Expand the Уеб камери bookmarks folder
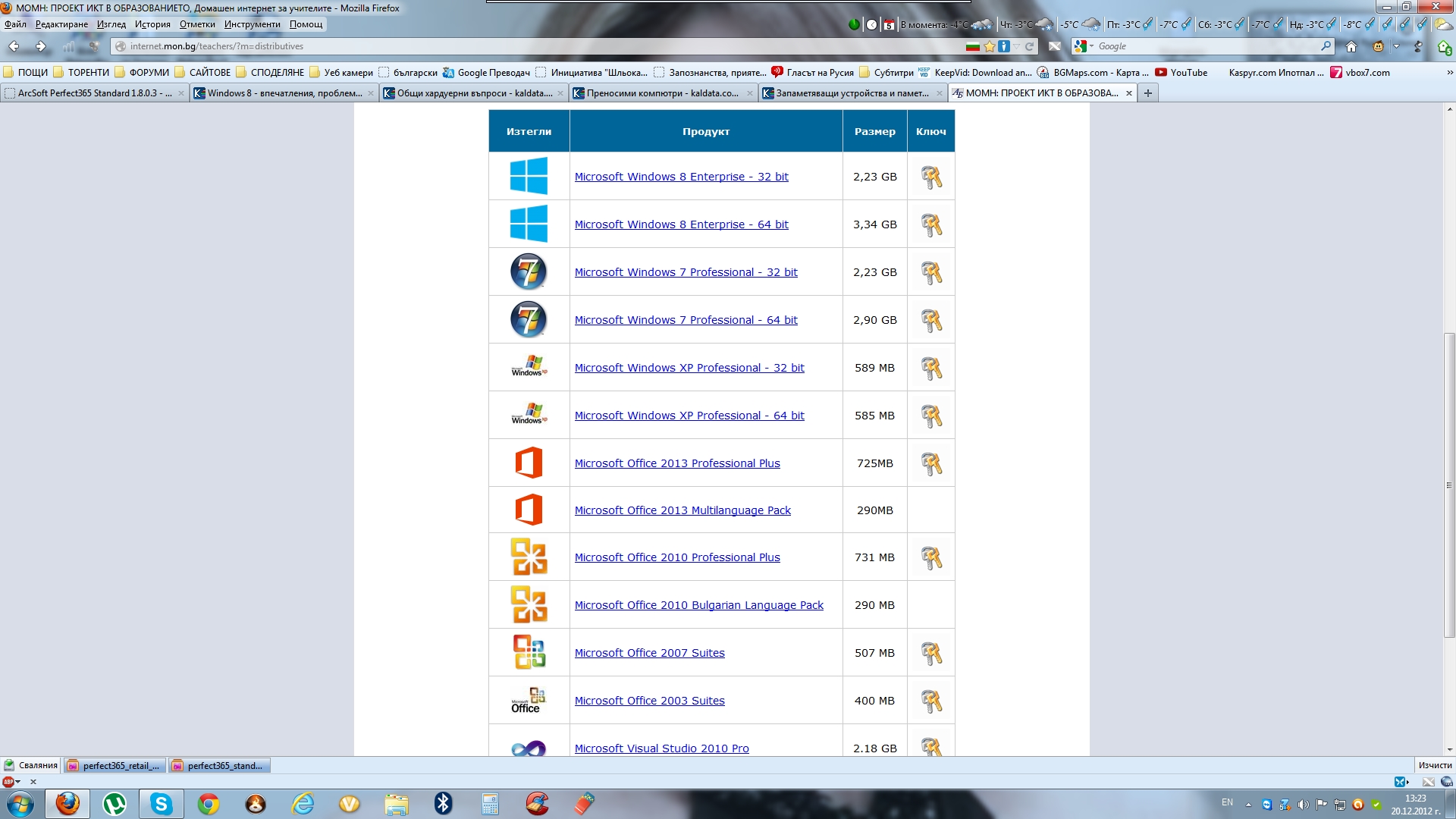Image resolution: width=1456 pixels, height=819 pixels. tap(341, 73)
